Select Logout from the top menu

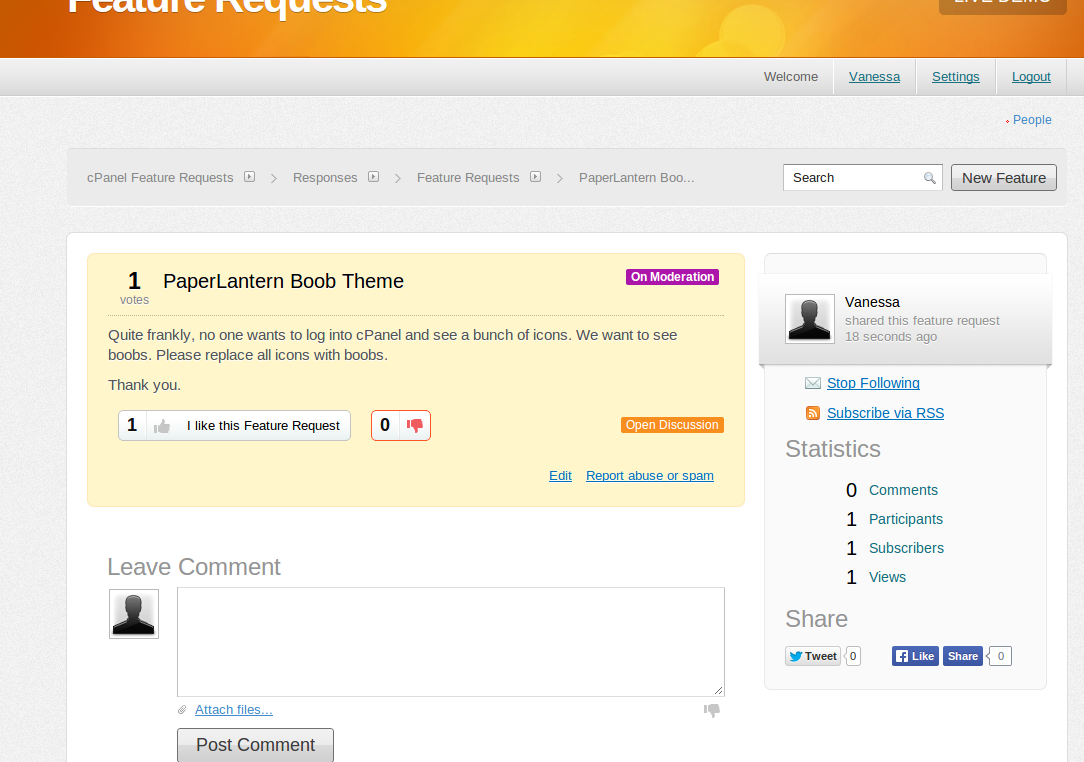click(x=1031, y=77)
